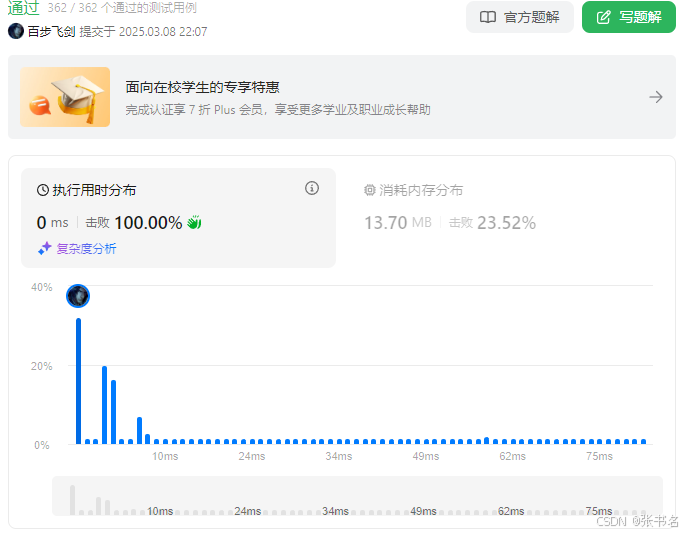Click the 362 / 362 个通过的测试用例 text

point(122,8)
